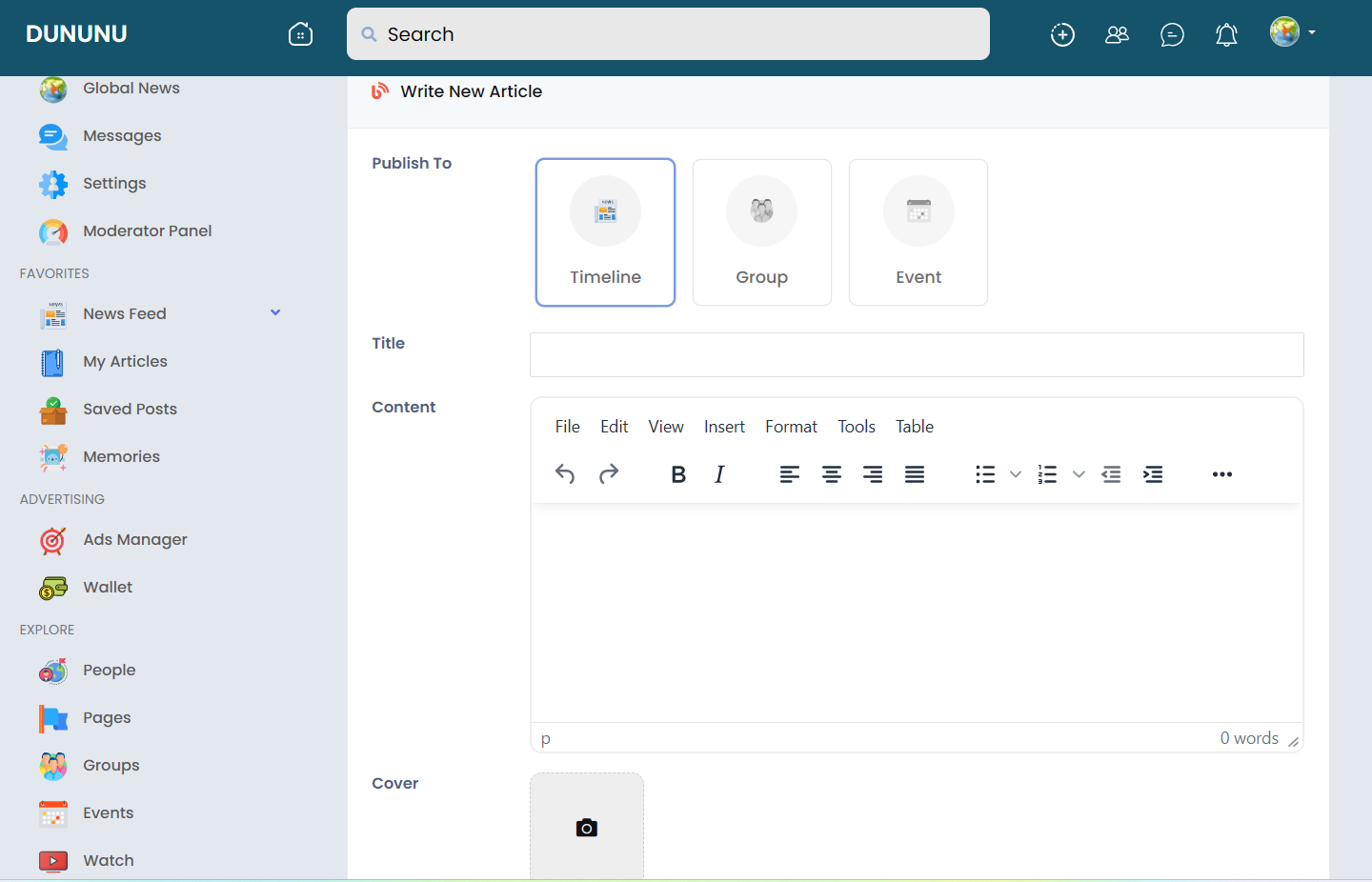Open the editor Format menu
The image size is (1372, 882).
tap(791, 427)
